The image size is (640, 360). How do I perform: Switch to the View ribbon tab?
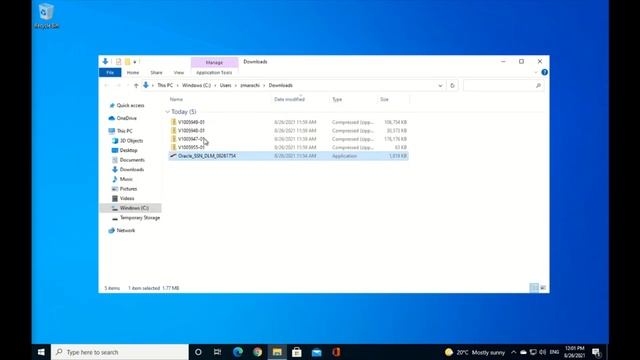pos(179,73)
